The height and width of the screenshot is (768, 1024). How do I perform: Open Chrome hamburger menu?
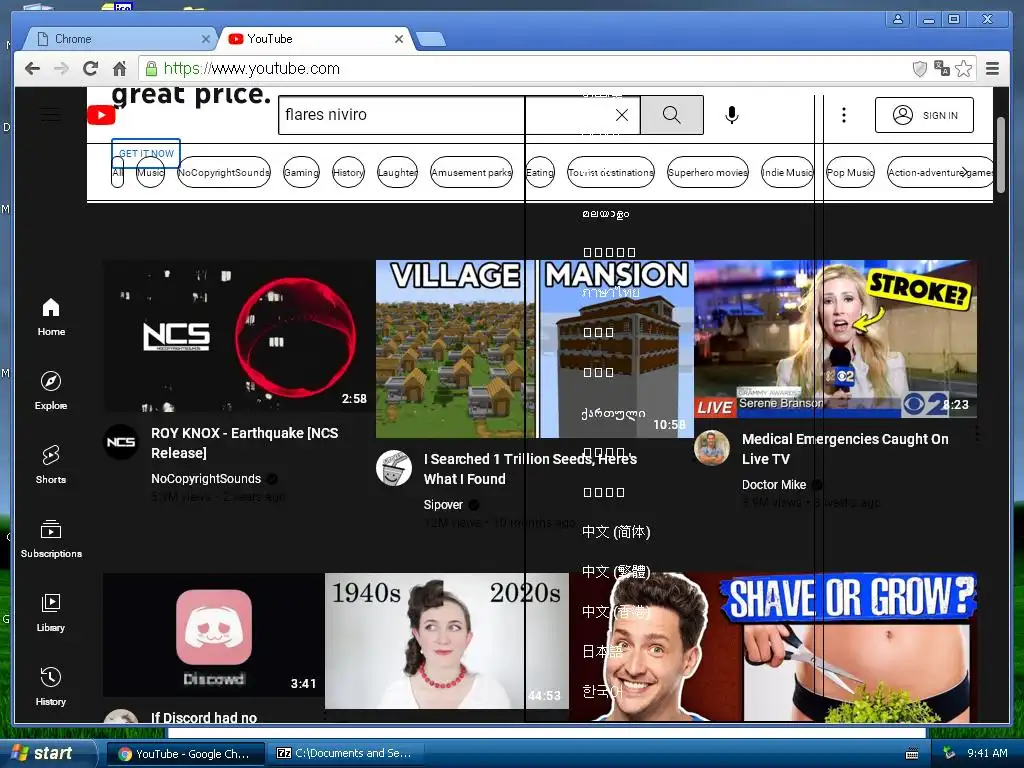tap(993, 69)
